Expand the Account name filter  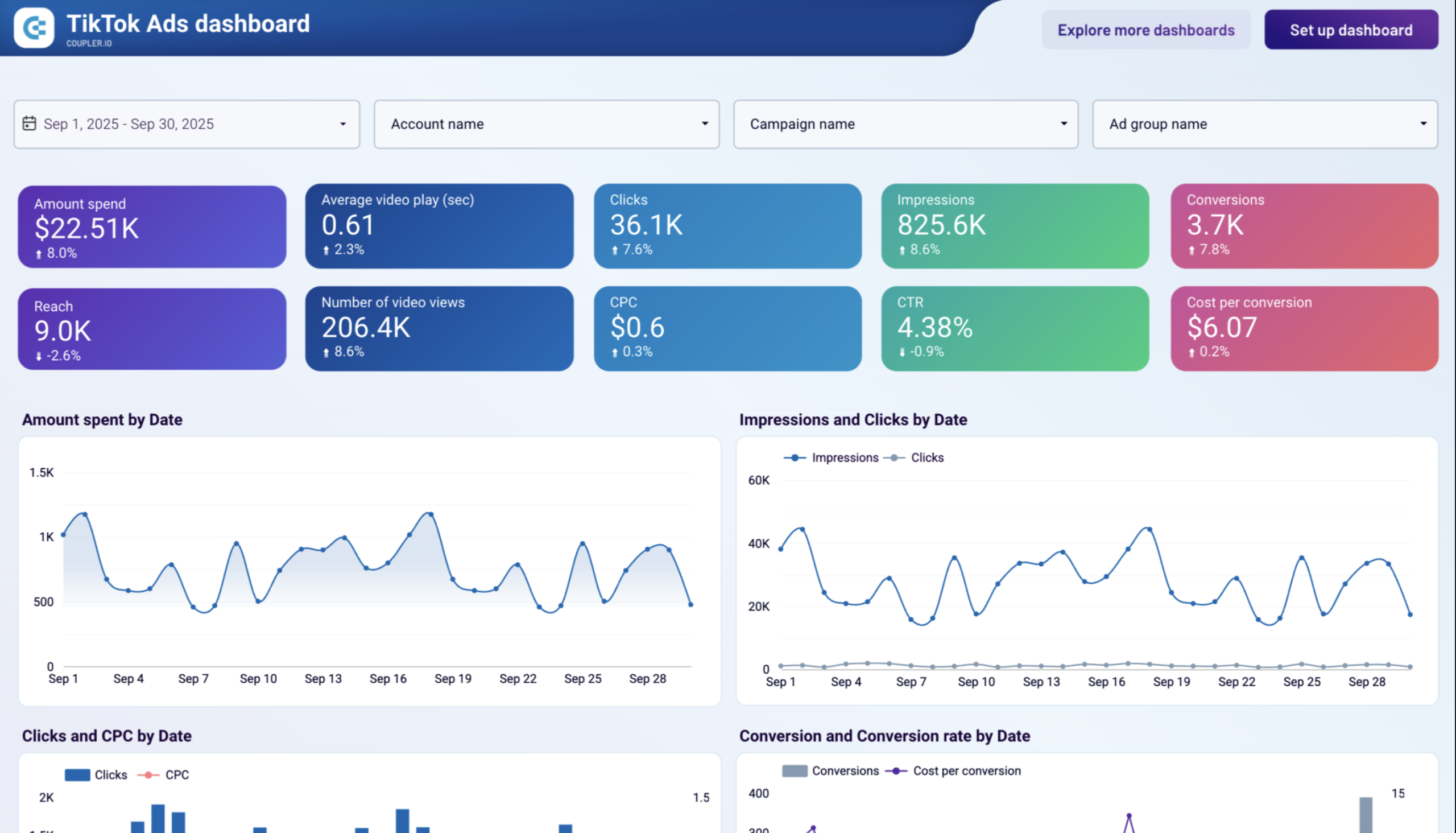tap(546, 124)
